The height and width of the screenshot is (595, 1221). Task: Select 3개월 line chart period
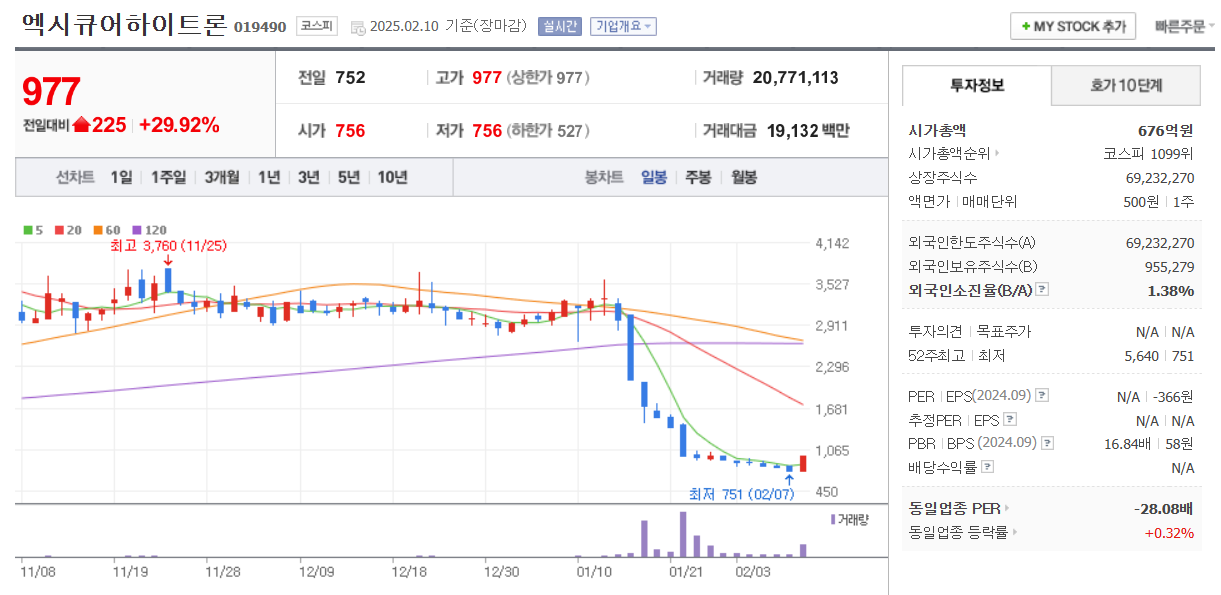pos(222,177)
